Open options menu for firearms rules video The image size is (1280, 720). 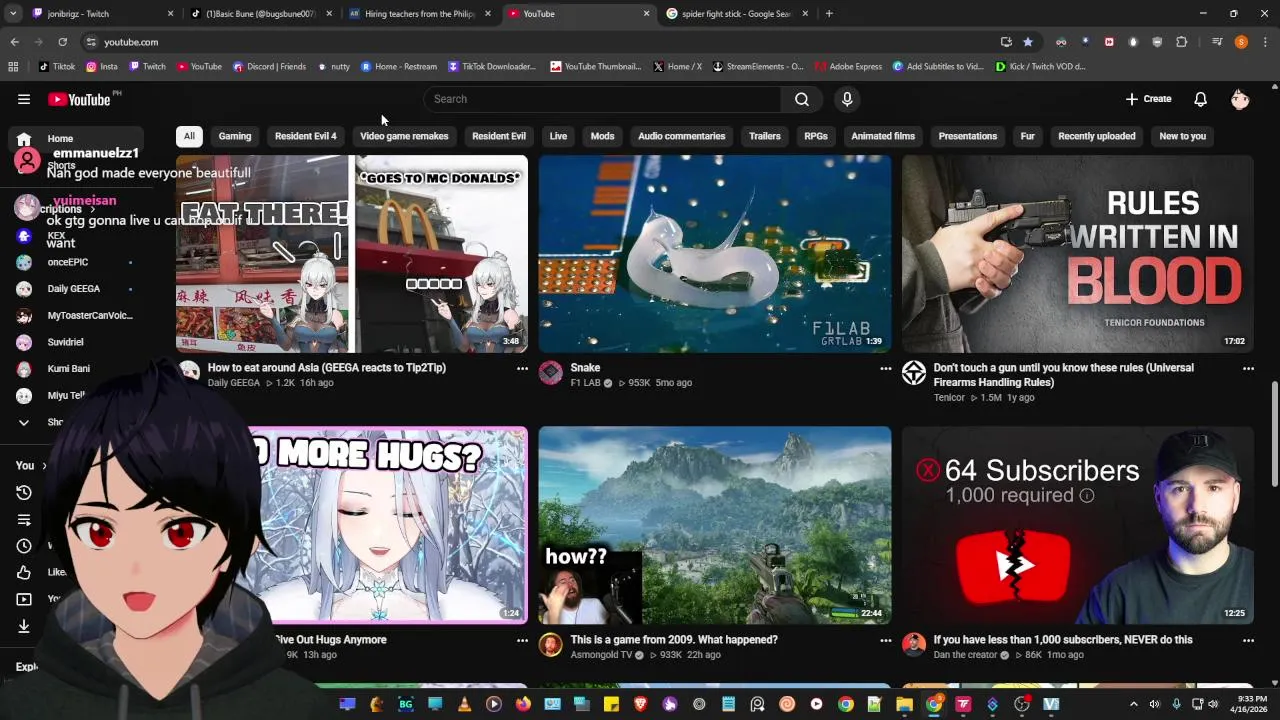pyautogui.click(x=1248, y=368)
